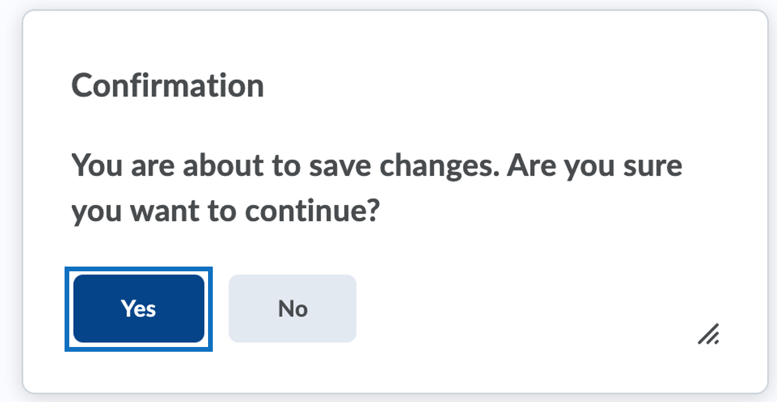Hit No in the Confirmation dialog
Screen dimensions: 777x402
click(292, 308)
